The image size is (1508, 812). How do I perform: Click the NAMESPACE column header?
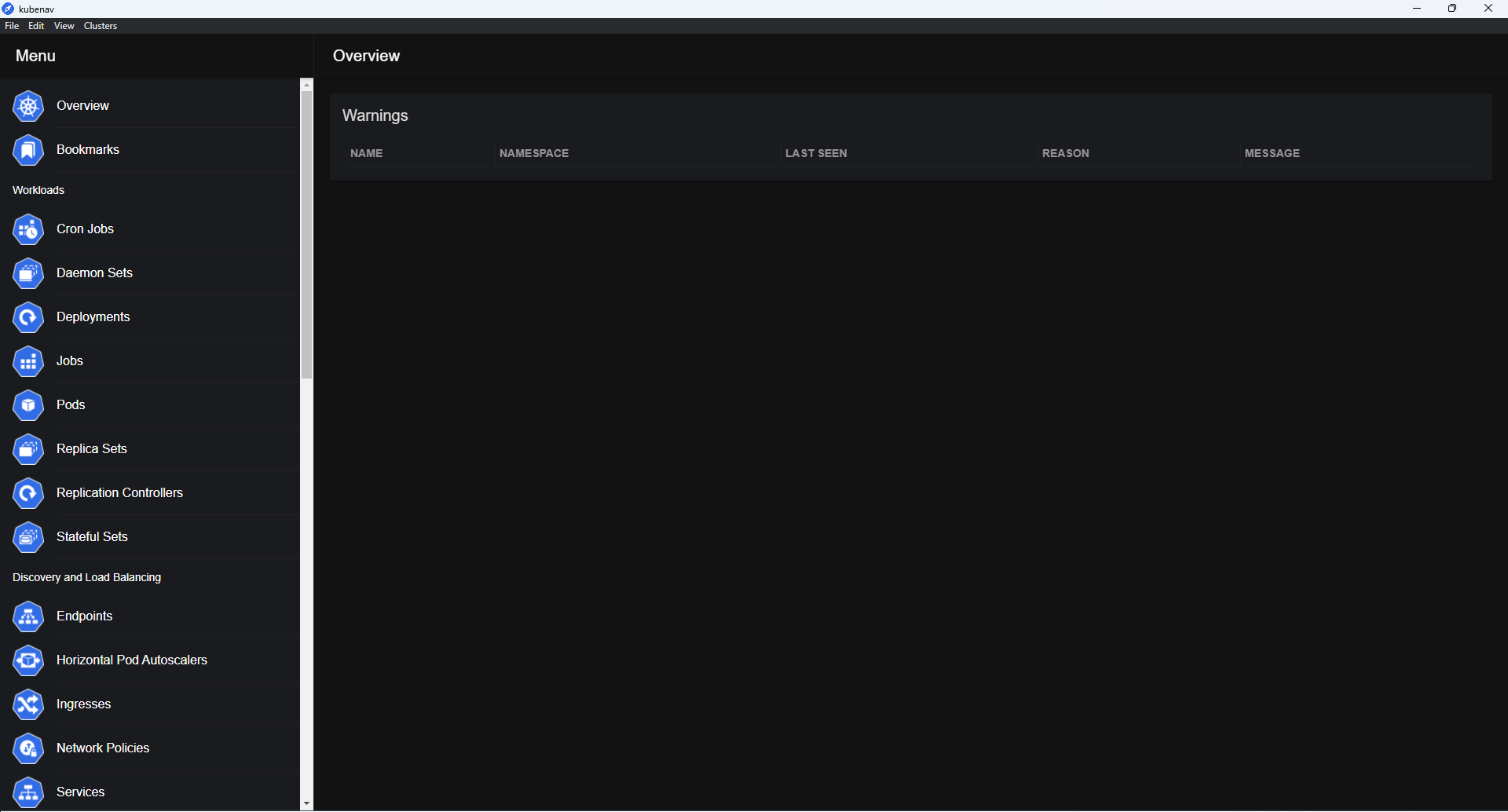pyautogui.click(x=534, y=153)
